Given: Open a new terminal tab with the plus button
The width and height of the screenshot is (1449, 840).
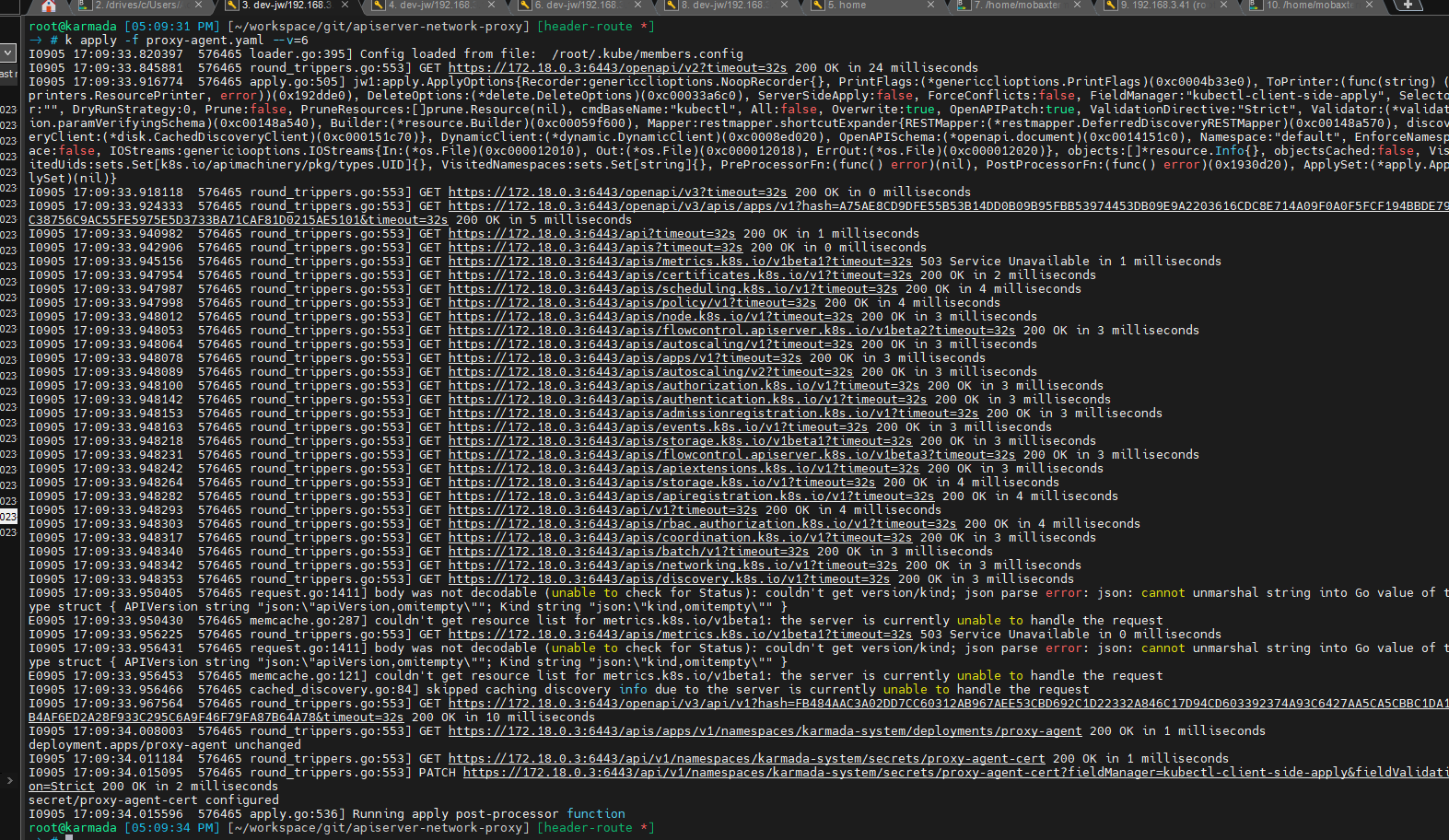Looking at the screenshot, I should click(1408, 5).
